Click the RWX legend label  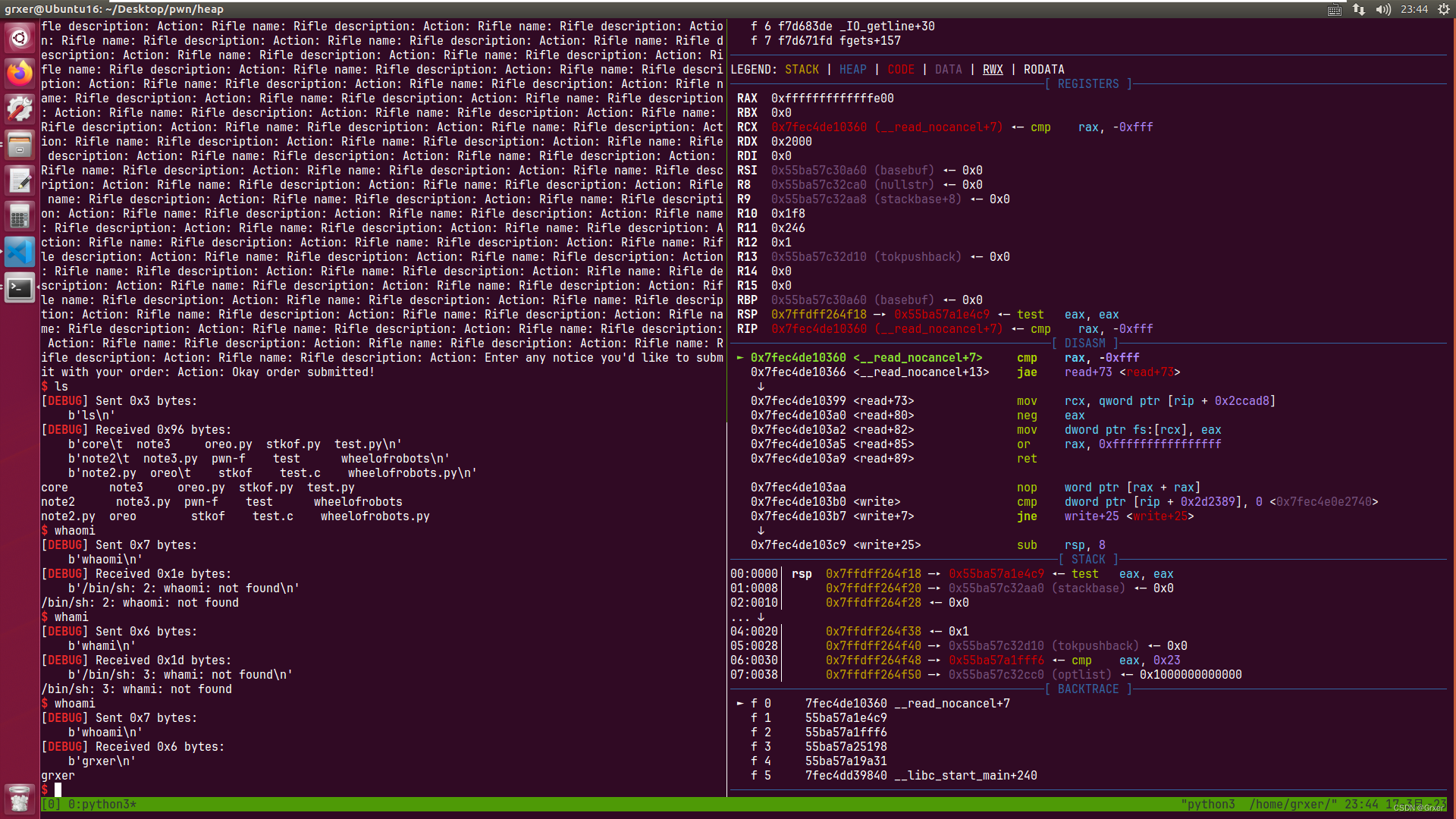(x=993, y=70)
